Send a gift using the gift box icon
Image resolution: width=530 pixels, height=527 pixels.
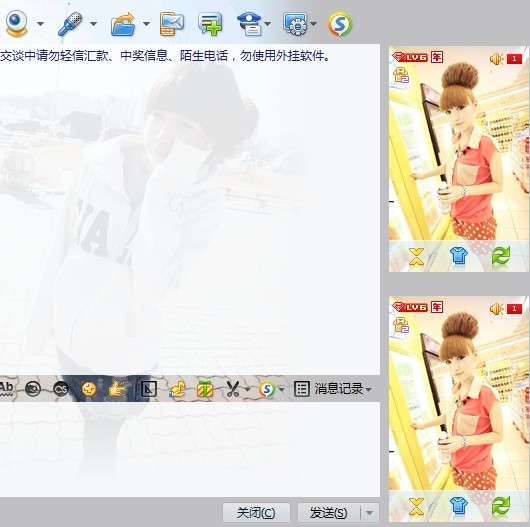(x=205, y=389)
